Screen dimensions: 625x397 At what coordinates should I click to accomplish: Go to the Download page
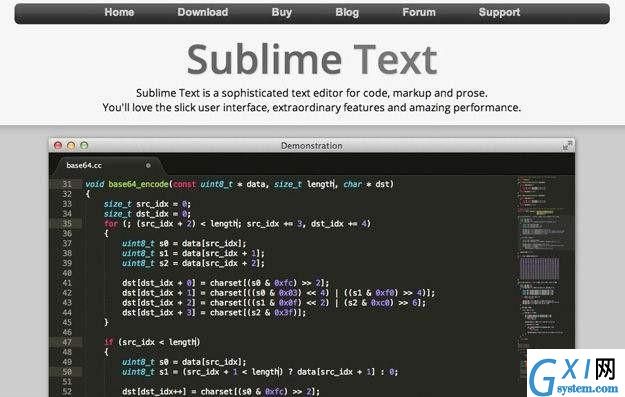tap(202, 12)
